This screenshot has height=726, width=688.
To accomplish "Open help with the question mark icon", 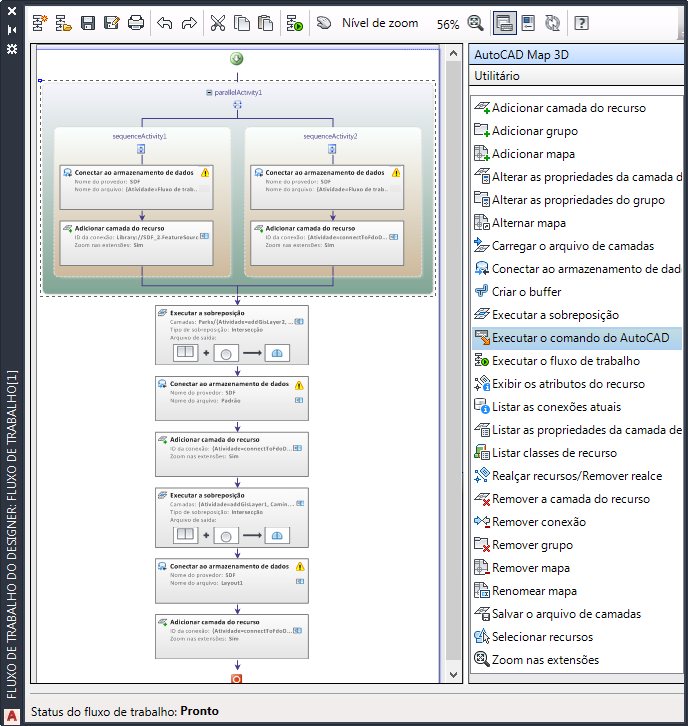I will pos(582,23).
